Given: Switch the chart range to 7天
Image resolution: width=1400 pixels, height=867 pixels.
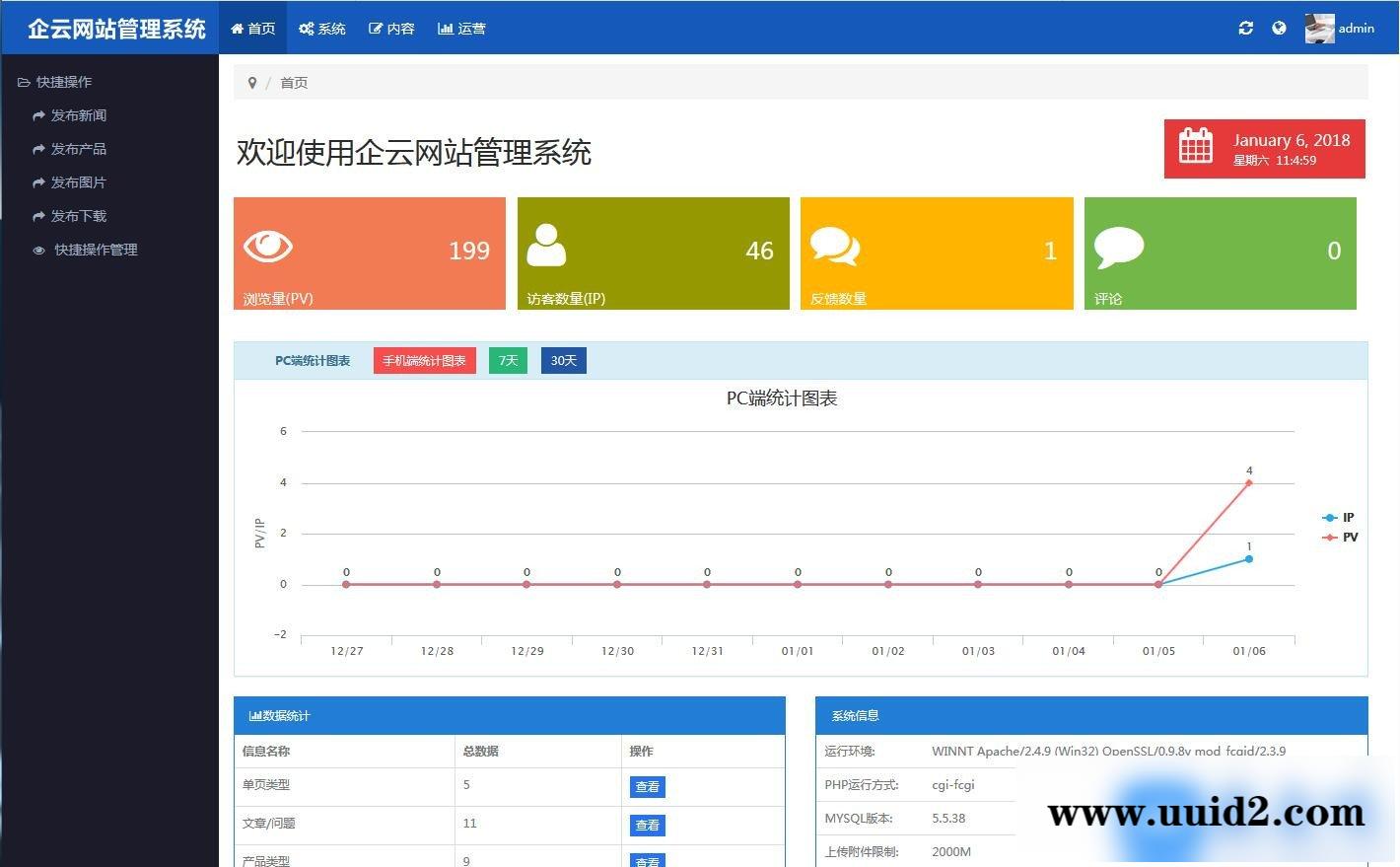Looking at the screenshot, I should click(x=508, y=360).
